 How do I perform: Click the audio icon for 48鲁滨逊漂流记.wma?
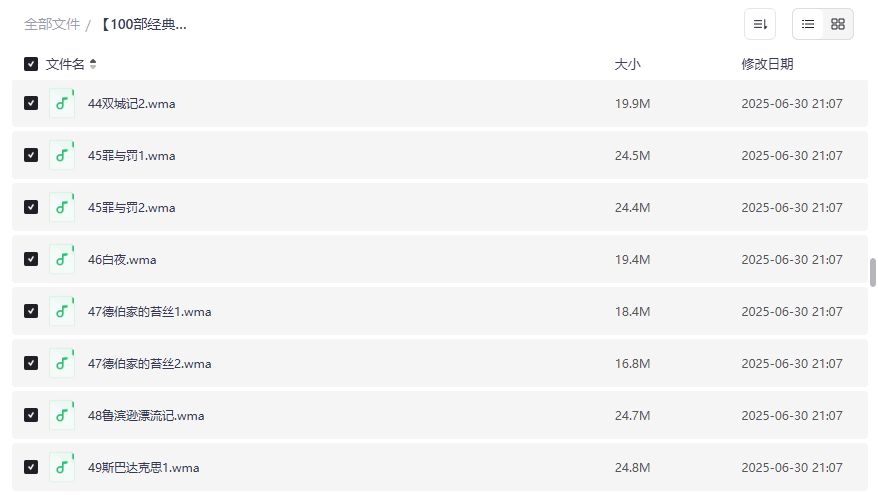pyautogui.click(x=62, y=415)
